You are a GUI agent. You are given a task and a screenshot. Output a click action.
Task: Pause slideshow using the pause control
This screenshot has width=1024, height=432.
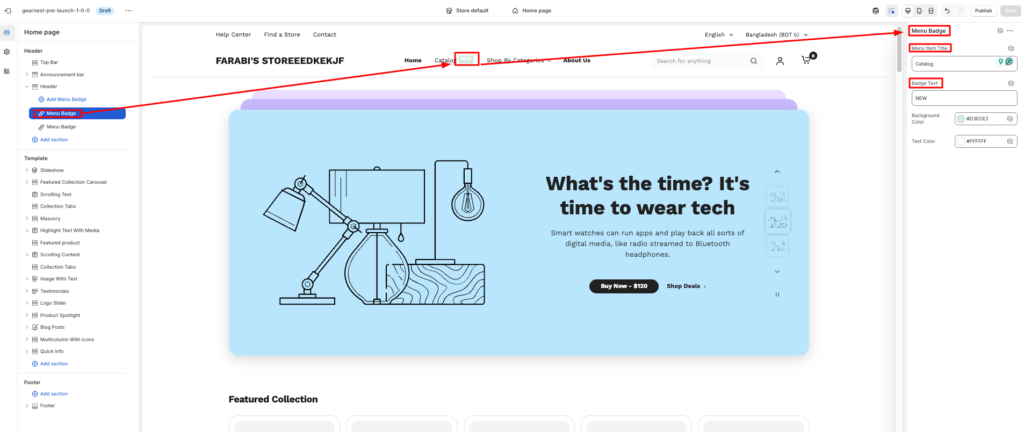[x=777, y=294]
